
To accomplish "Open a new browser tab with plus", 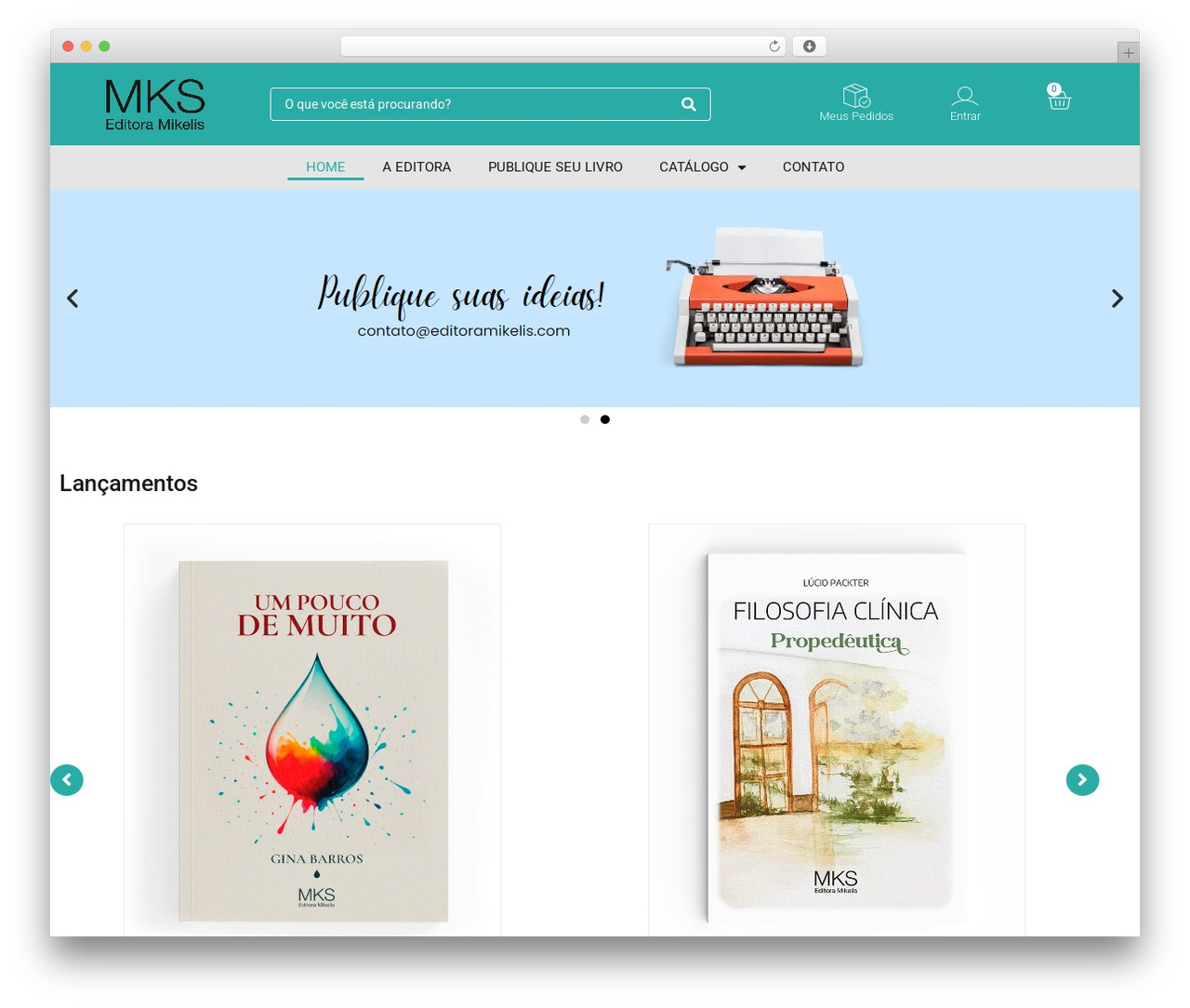I will [x=1128, y=53].
